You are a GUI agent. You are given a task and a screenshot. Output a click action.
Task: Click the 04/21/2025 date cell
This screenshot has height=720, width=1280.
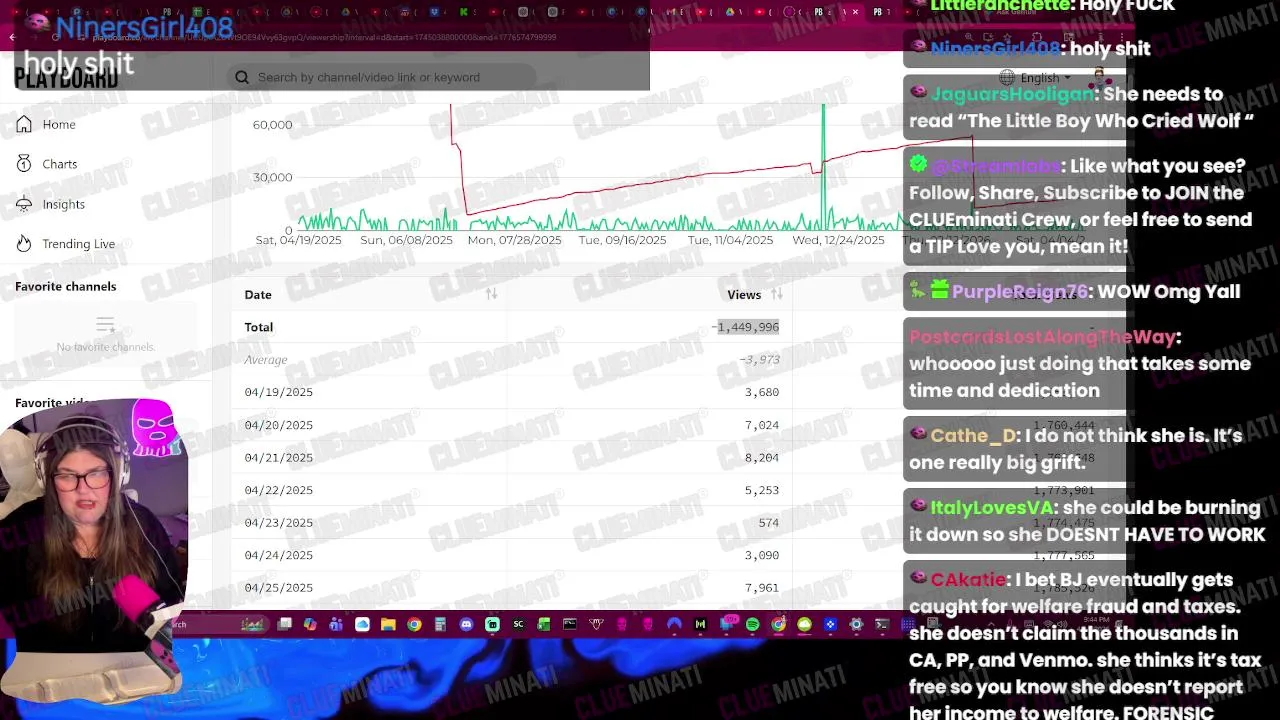tap(279, 457)
